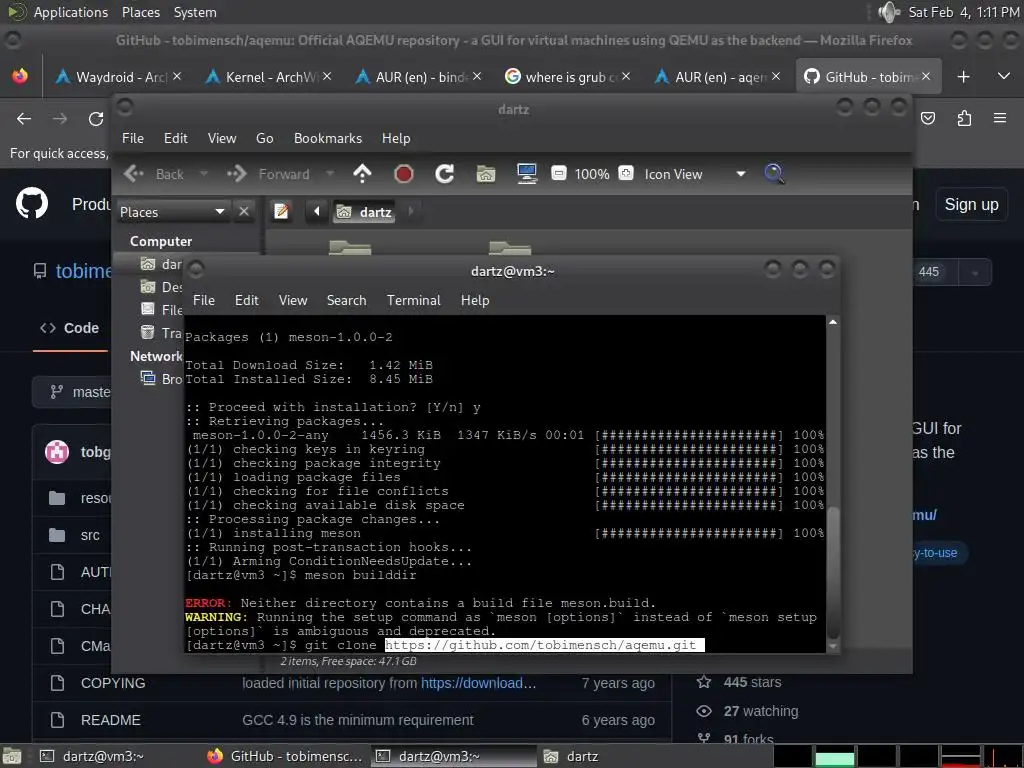Image resolution: width=1024 pixels, height=768 pixels.
Task: Zoom out using minus icon beside 100%
Action: click(x=559, y=173)
